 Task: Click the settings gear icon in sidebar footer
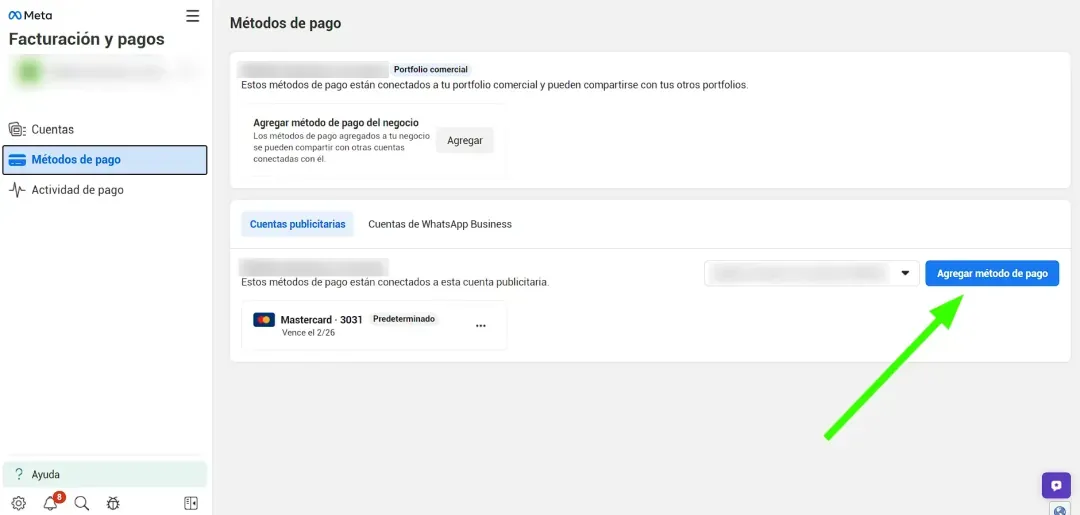click(18, 503)
